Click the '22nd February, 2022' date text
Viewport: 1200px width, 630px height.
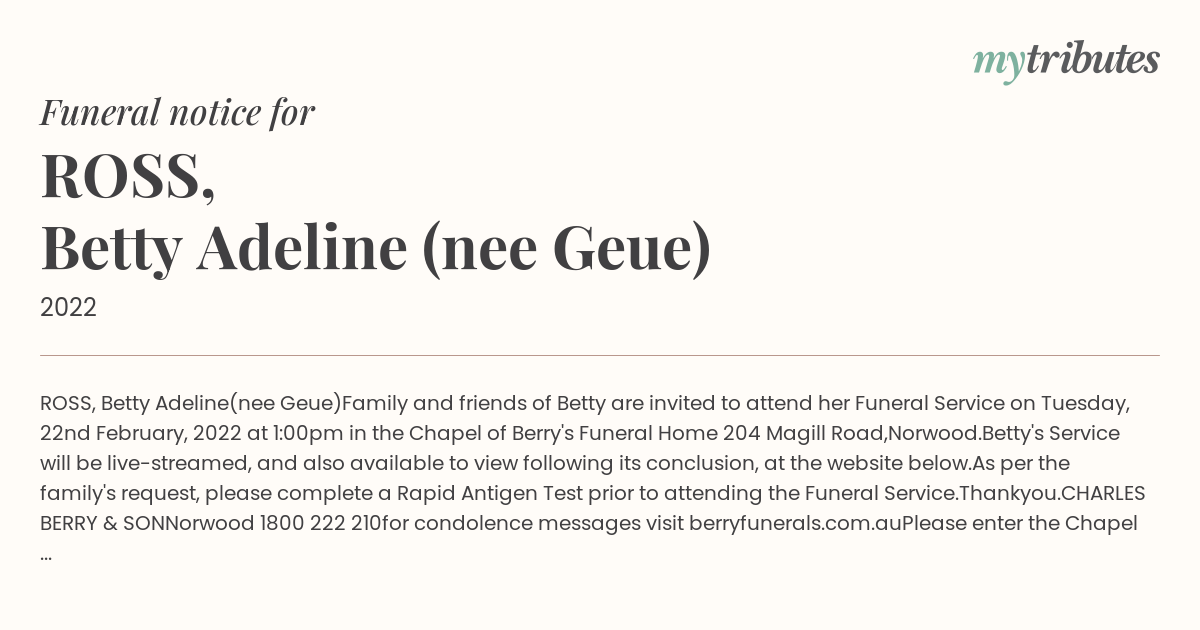(136, 433)
